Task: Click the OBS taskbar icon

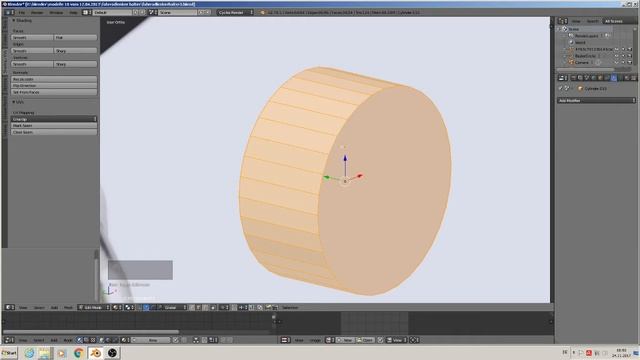Action: coord(112,353)
